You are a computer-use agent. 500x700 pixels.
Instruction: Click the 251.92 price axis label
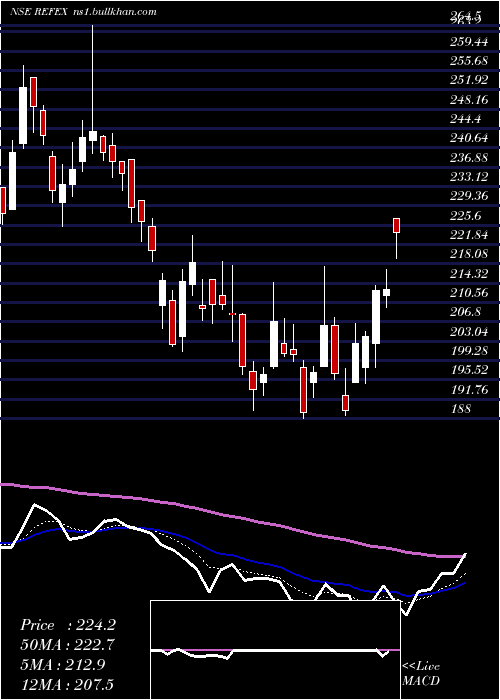(468, 80)
